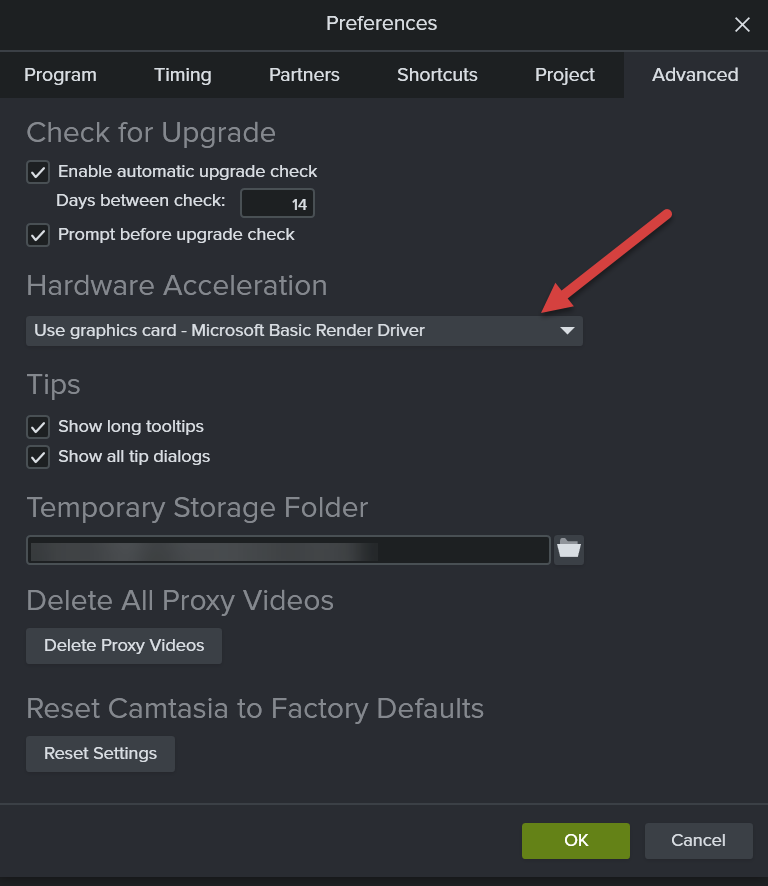This screenshot has height=886, width=768.
Task: Click the Days between check number field
Action: [278, 204]
